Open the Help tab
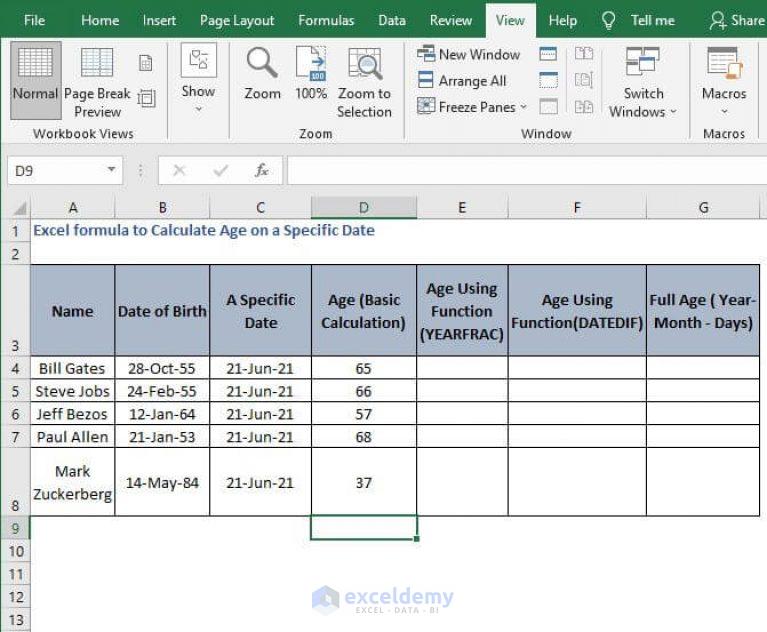767x632 pixels. click(563, 20)
